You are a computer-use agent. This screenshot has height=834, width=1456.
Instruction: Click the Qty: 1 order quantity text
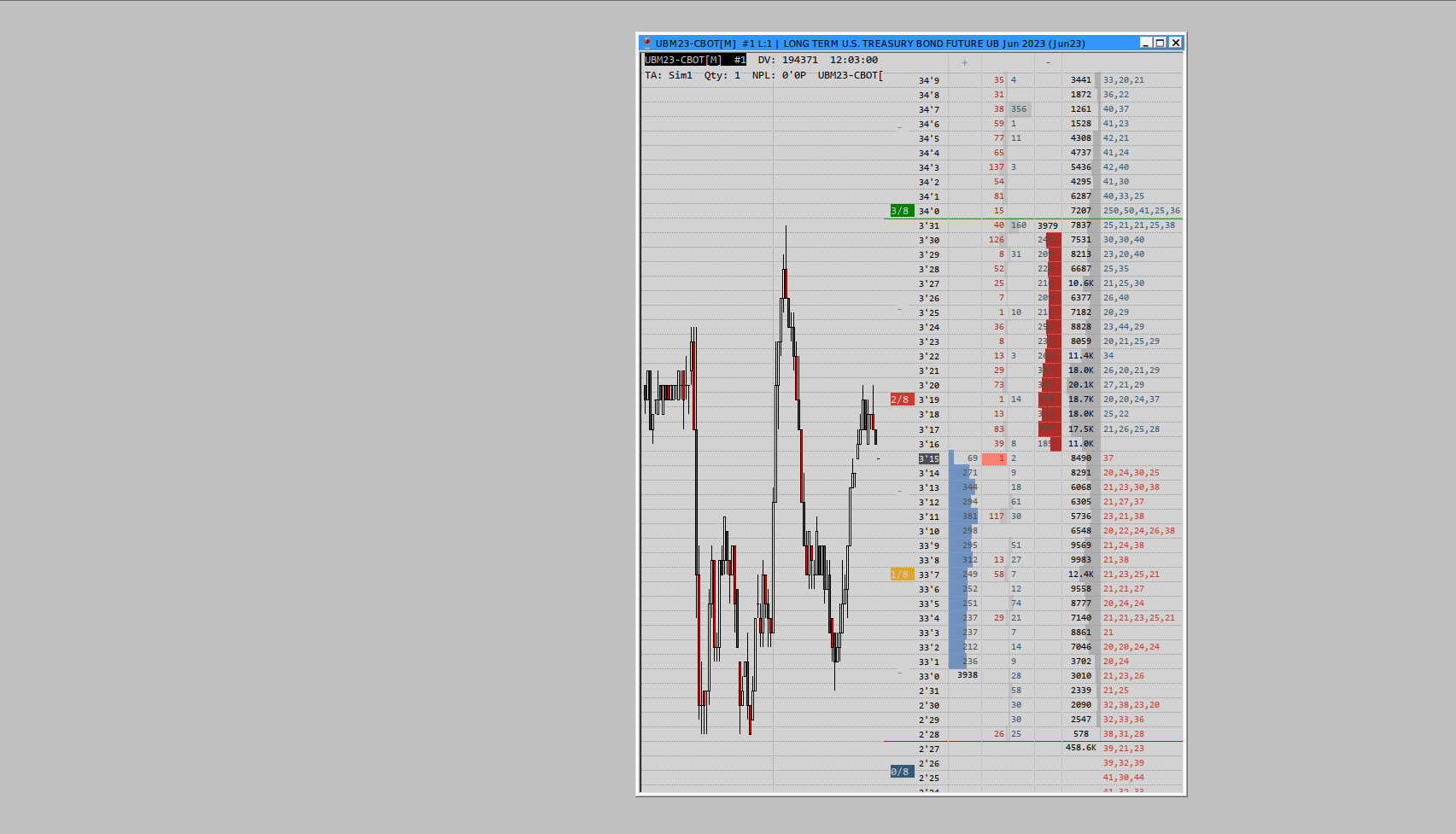pyautogui.click(x=722, y=75)
